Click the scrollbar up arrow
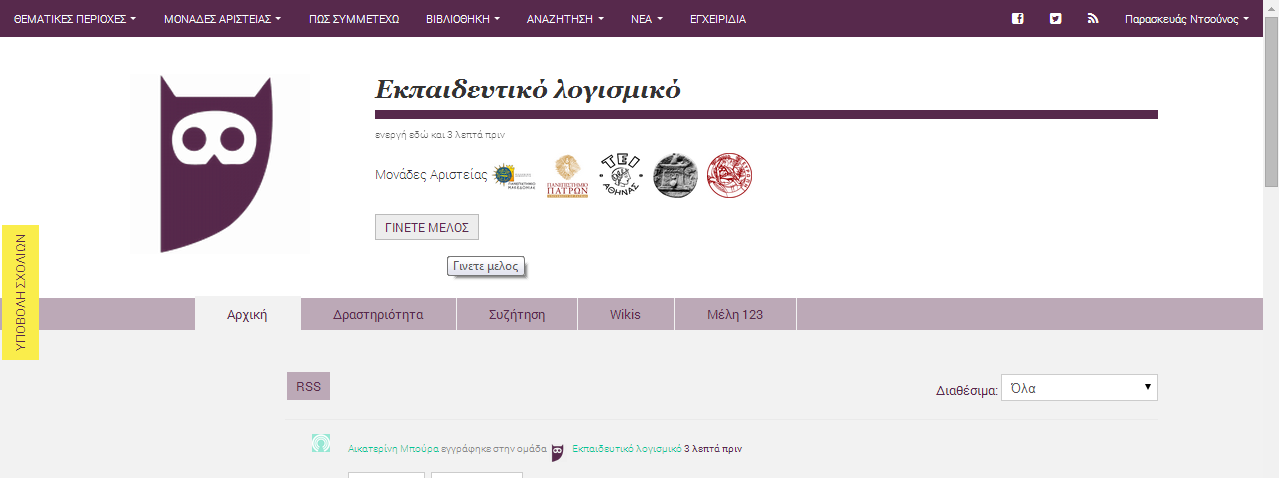This screenshot has height=478, width=1279. point(1271,8)
